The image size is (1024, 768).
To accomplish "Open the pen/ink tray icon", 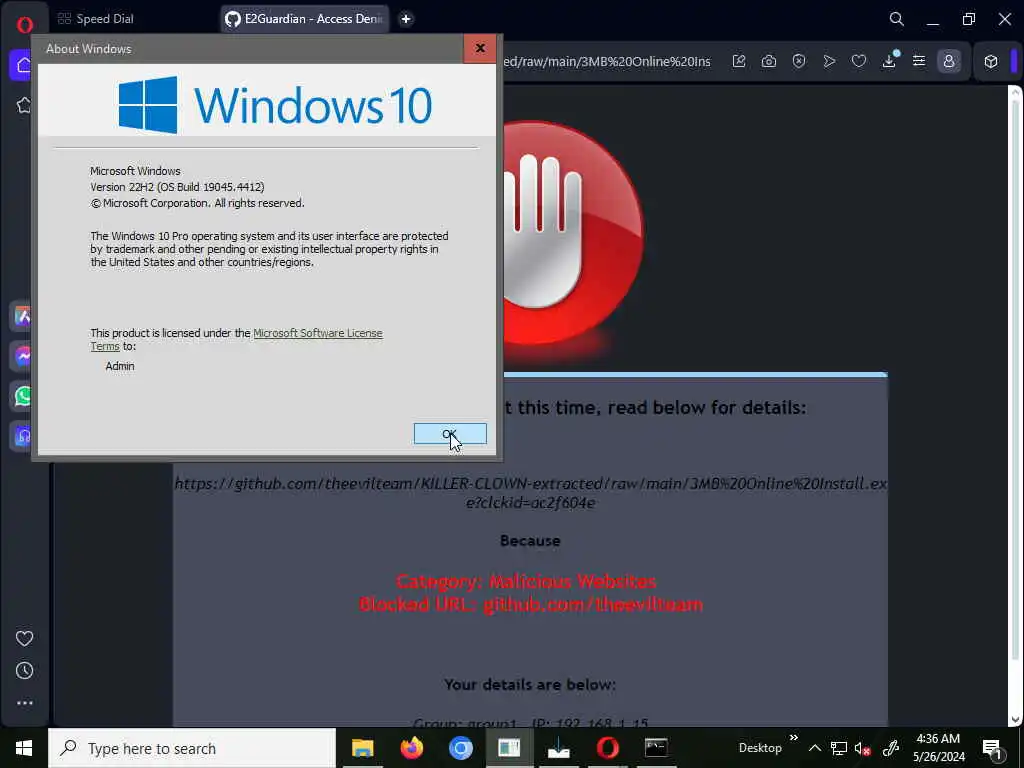I will pyautogui.click(x=890, y=748).
